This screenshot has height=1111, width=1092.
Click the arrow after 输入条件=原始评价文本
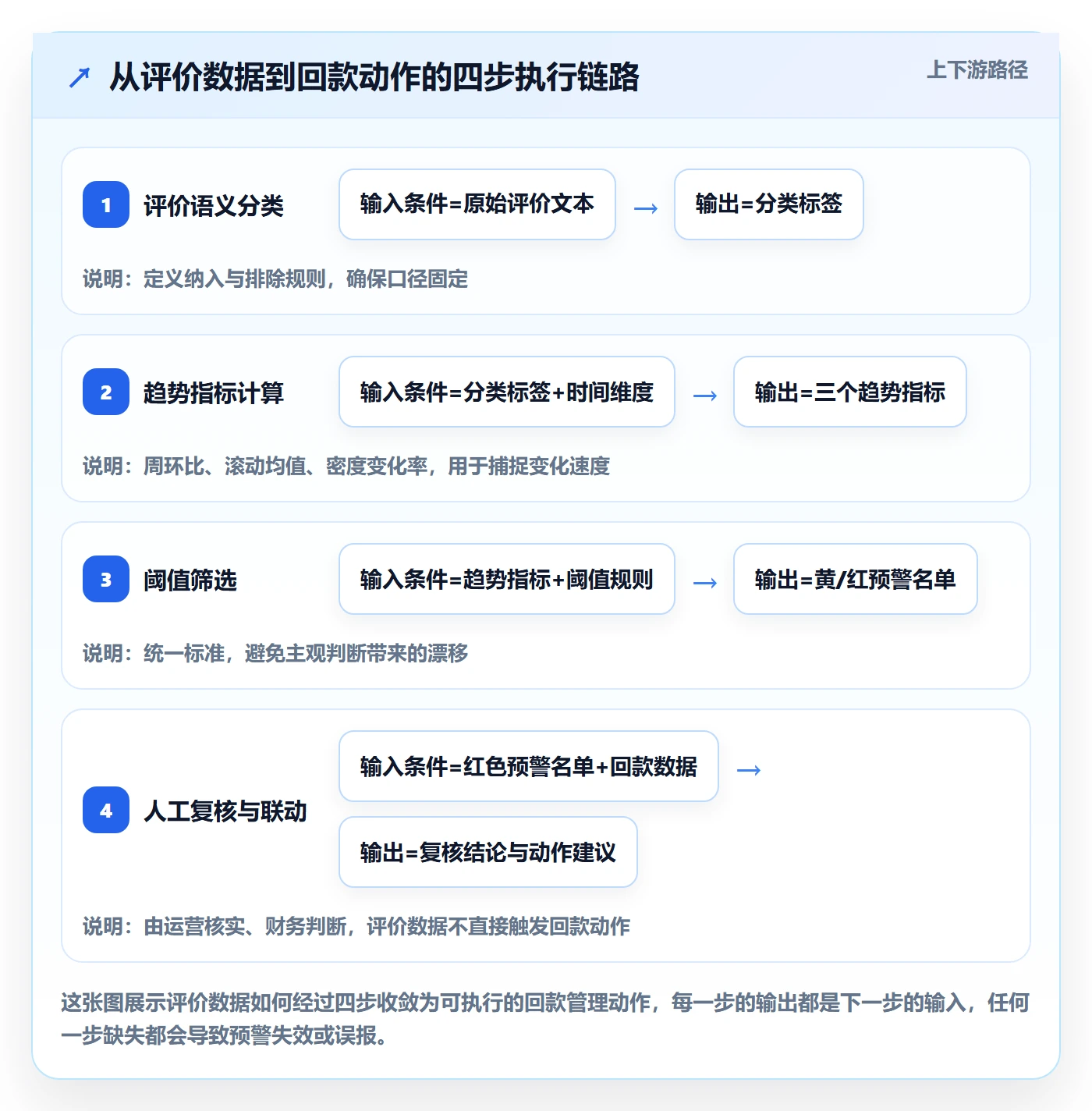click(645, 208)
